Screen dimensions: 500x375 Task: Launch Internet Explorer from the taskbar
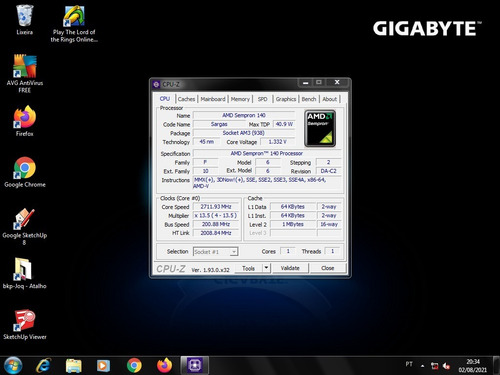(43, 365)
